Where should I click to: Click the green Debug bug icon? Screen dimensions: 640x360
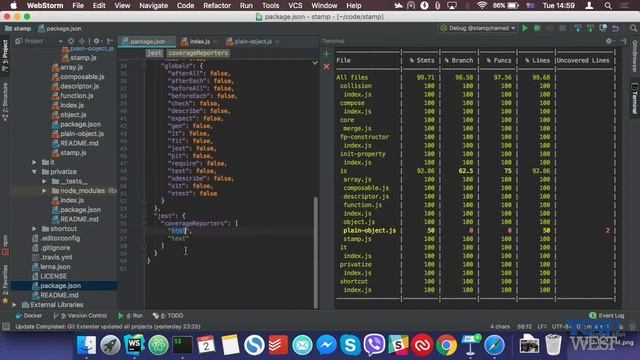(x=538, y=28)
